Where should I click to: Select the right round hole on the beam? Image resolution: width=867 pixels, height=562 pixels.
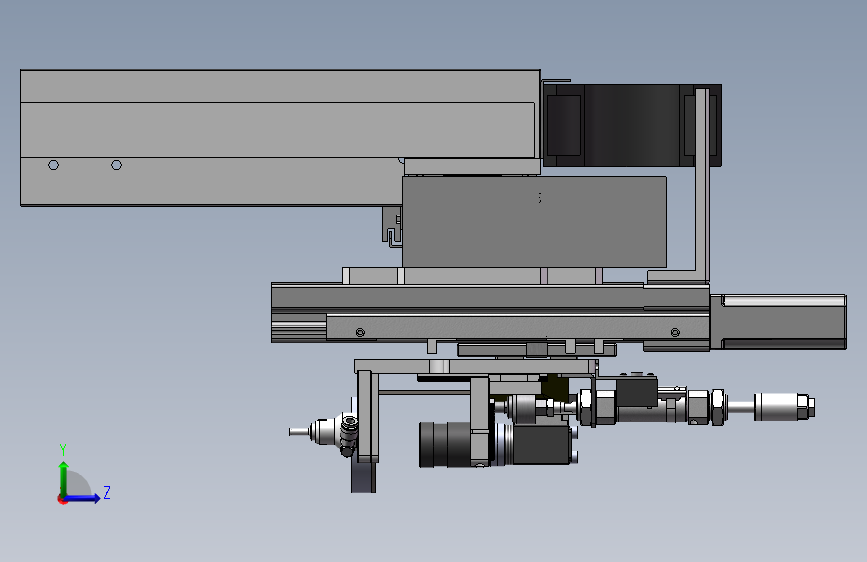[116, 165]
